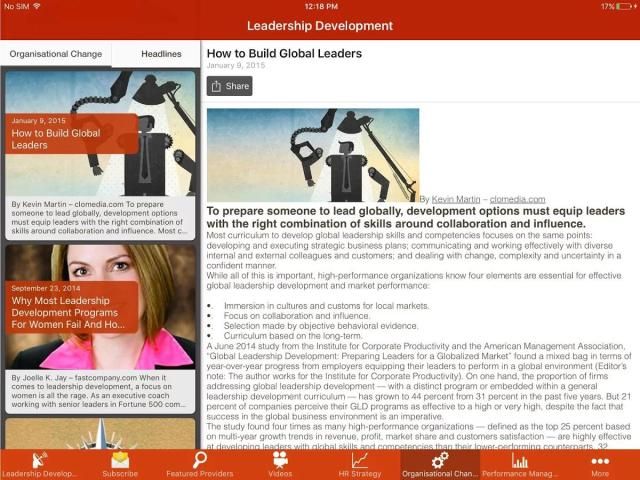Switch to the Headlines tab

click(x=161, y=54)
